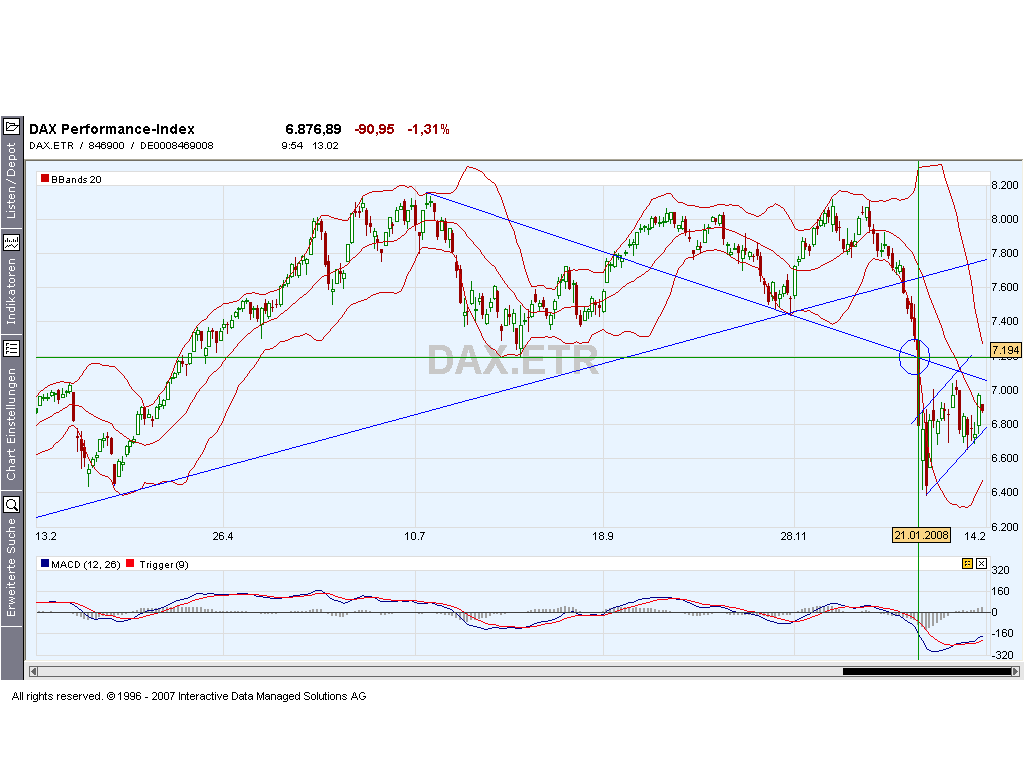The width and height of the screenshot is (1024, 768).
Task: Click the scrollbar right arrow
Action: tap(1016, 671)
